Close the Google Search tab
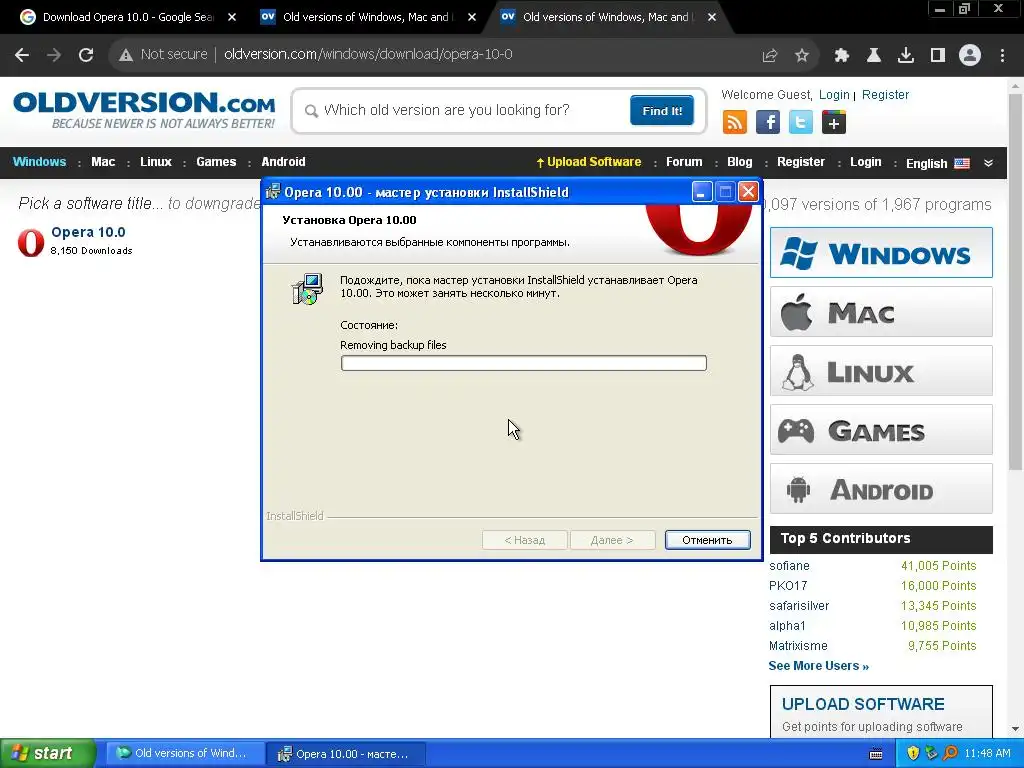The height and width of the screenshot is (768, 1024). tap(232, 18)
